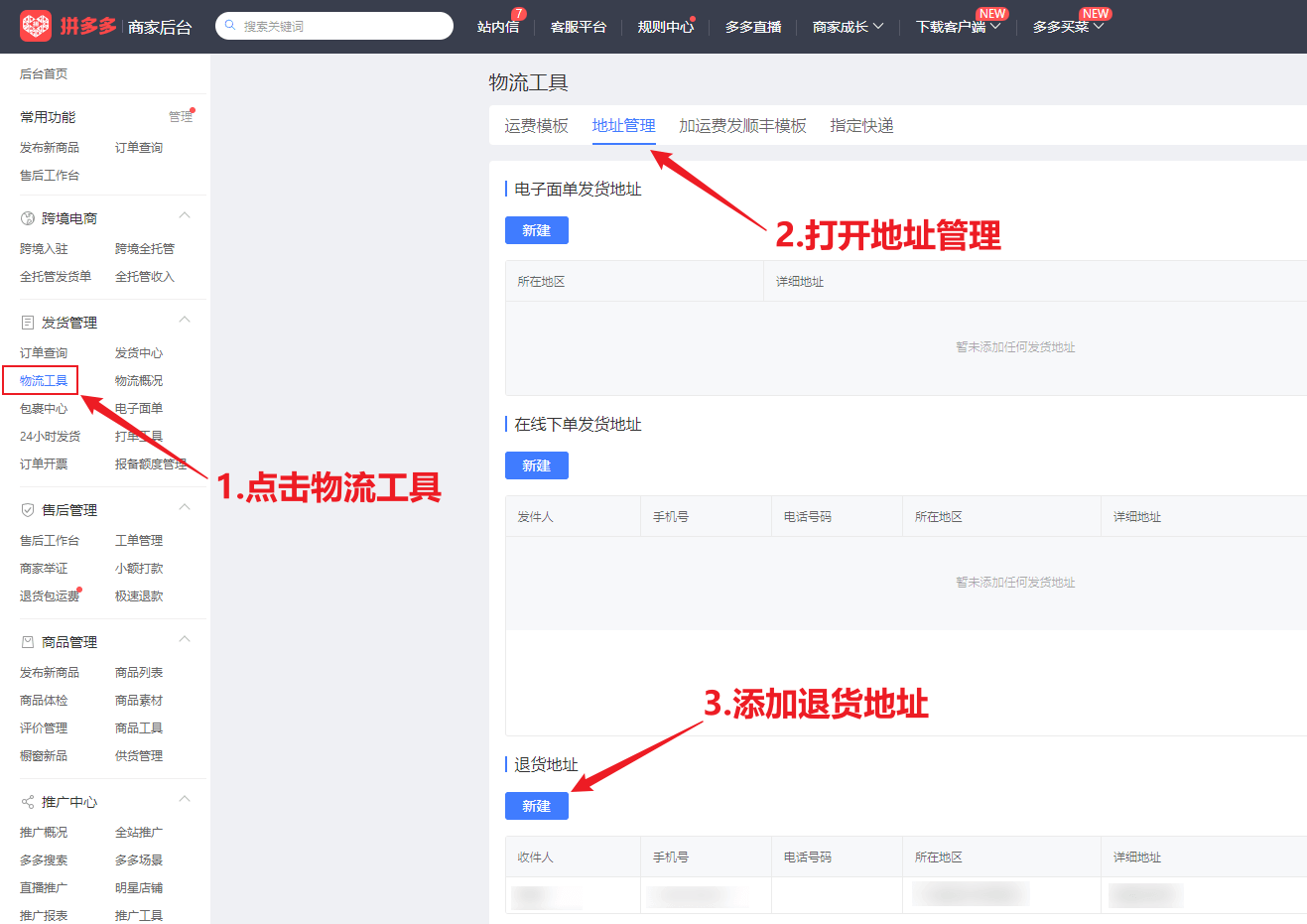The height and width of the screenshot is (924, 1307).
Task: Open 推广概况 link
Action: [44, 833]
